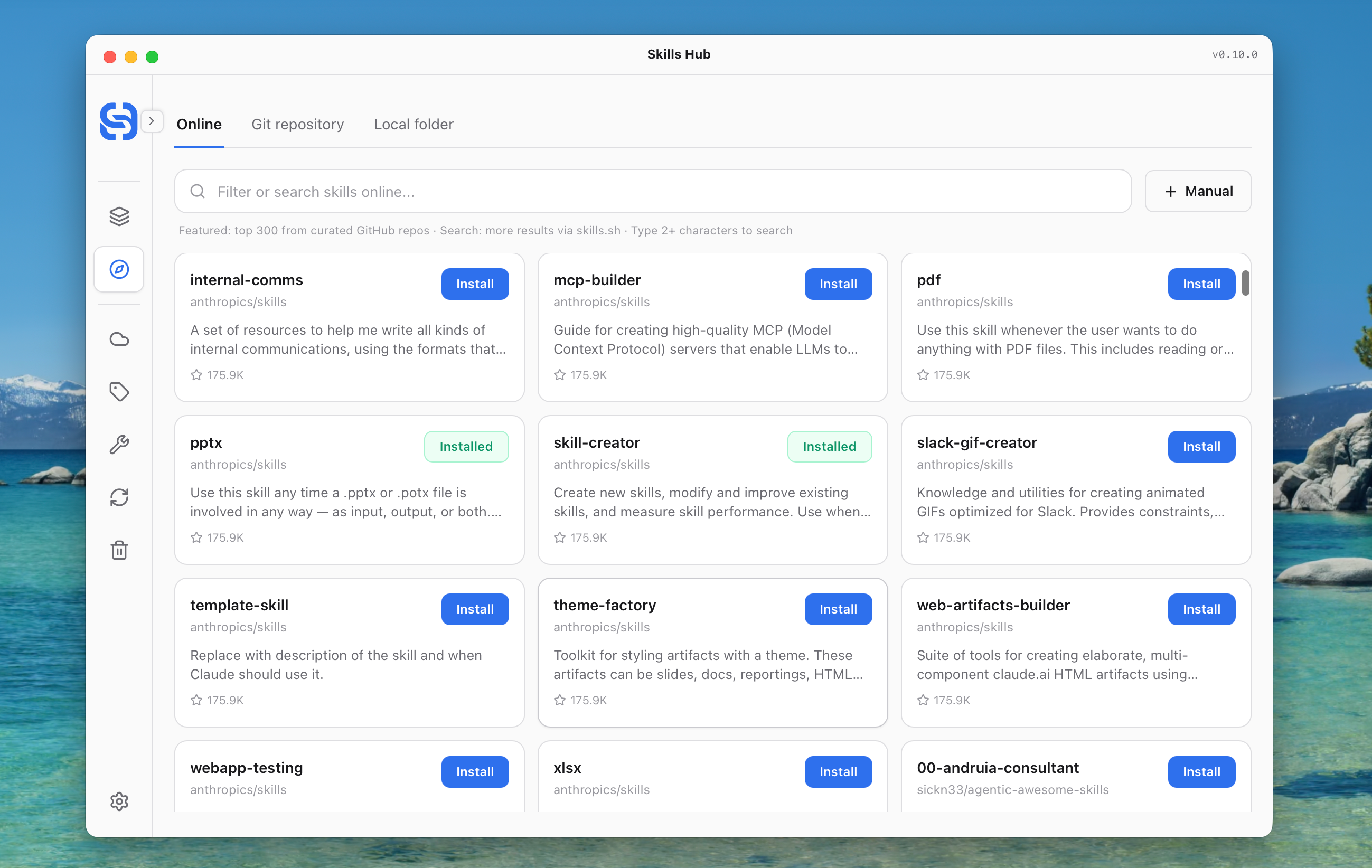Open the theme-factory card title

605,606
